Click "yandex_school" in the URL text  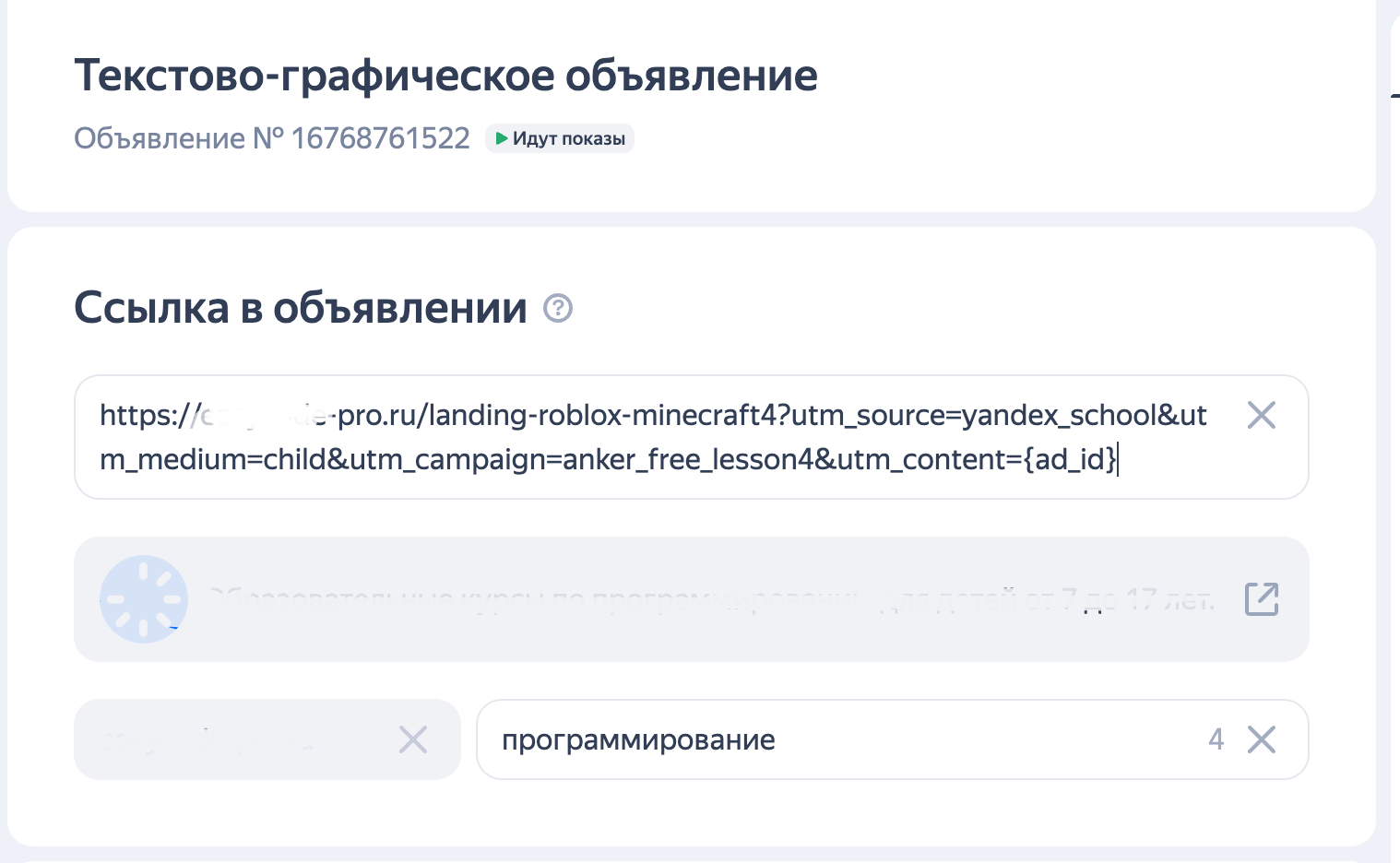pos(1058,416)
